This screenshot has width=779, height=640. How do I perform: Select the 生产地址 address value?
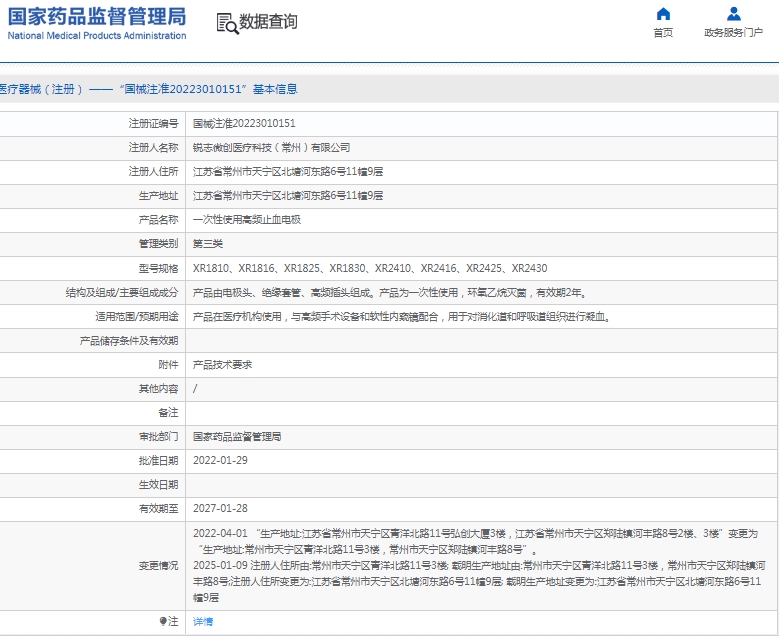(288, 195)
